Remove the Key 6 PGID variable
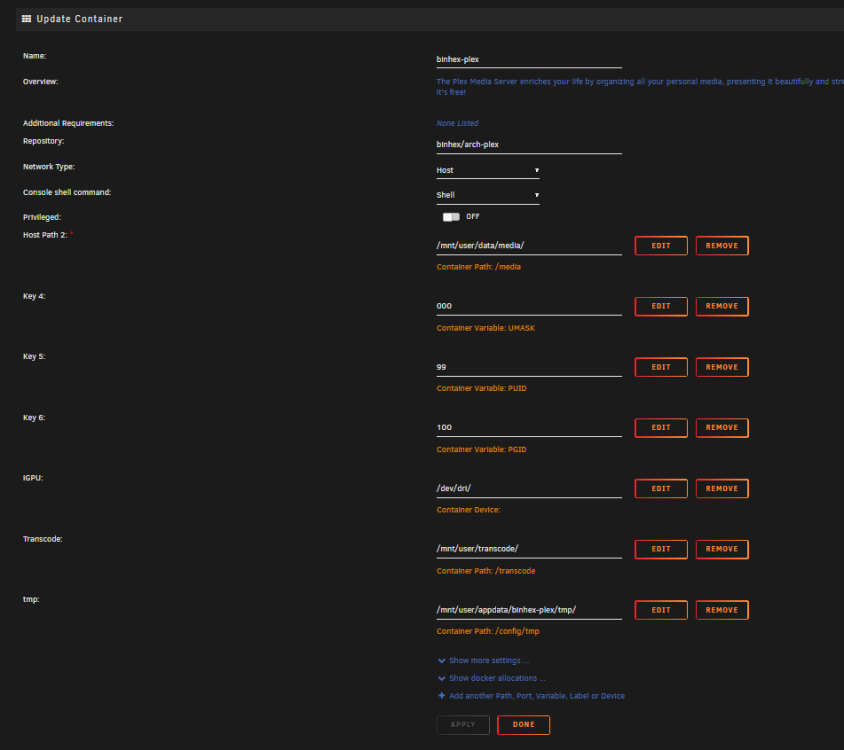This screenshot has height=750, width=844. (x=722, y=427)
